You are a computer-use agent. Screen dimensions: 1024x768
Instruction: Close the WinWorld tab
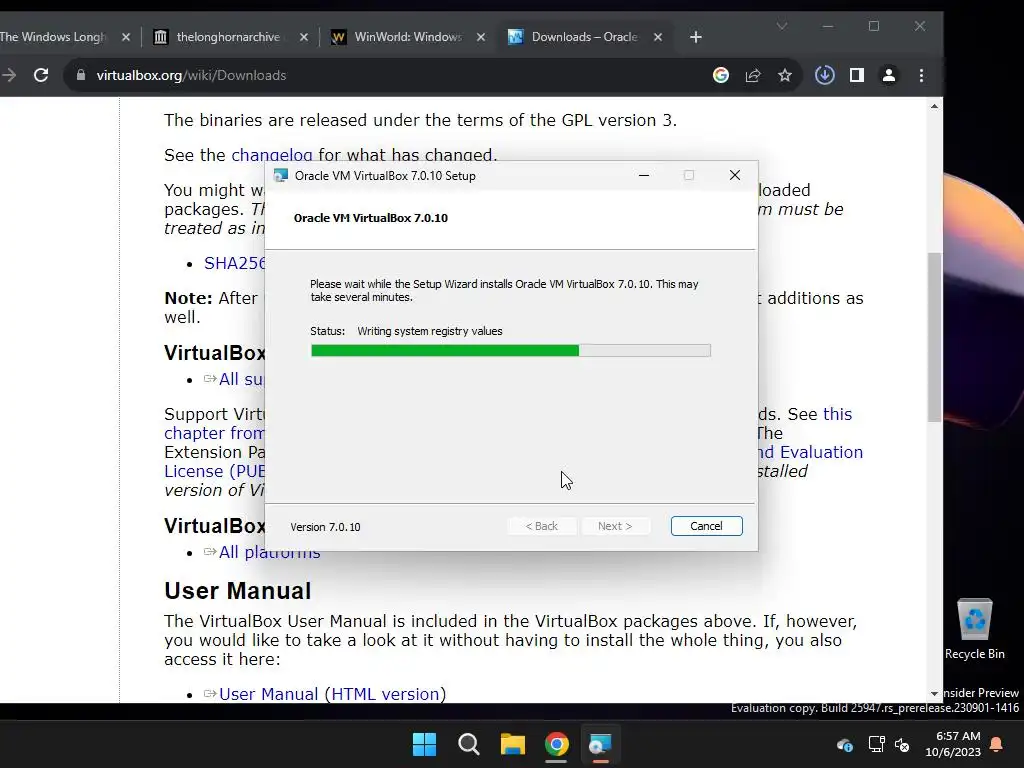[x=481, y=37]
